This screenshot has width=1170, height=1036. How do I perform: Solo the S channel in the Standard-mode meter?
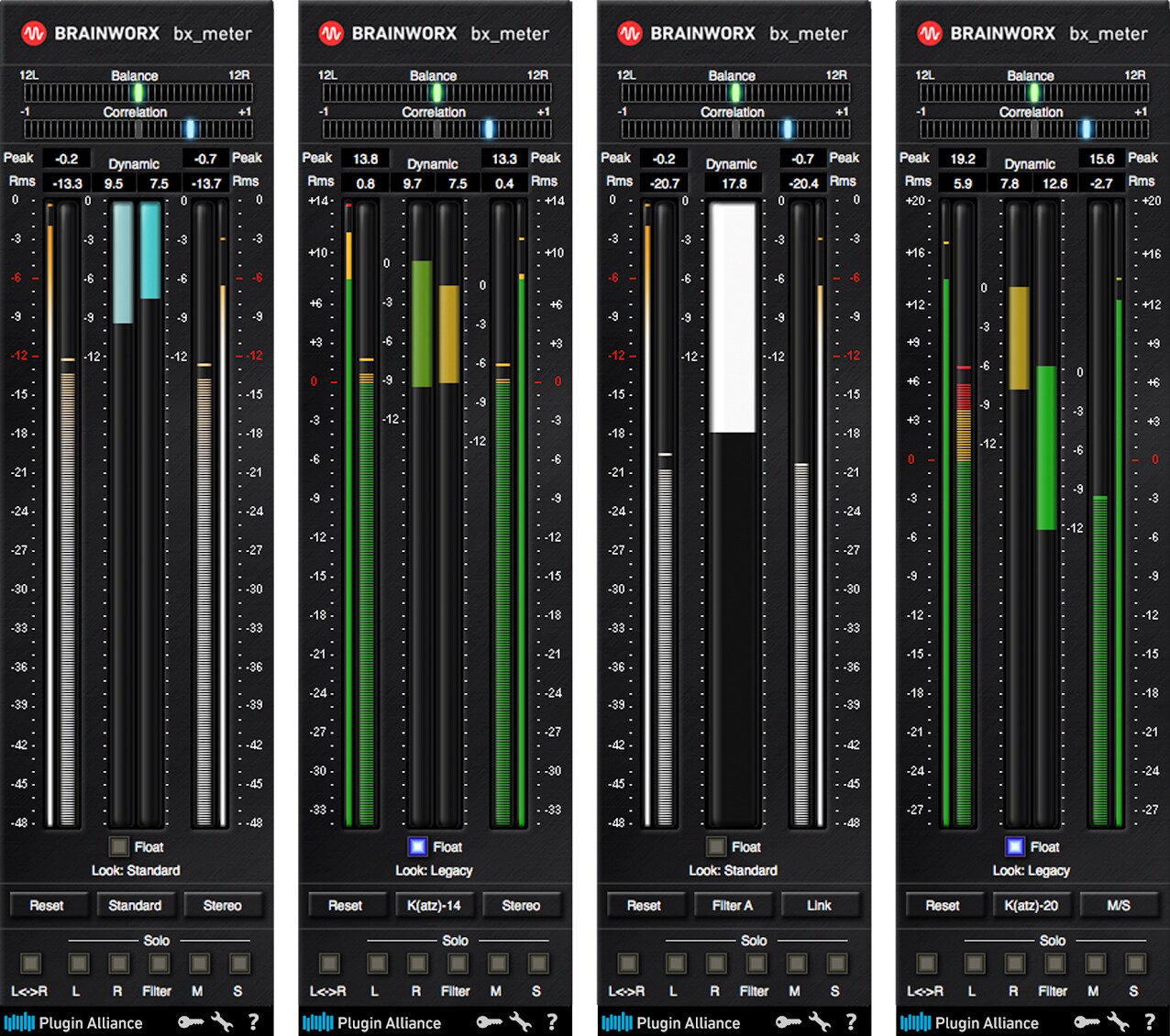point(239,964)
